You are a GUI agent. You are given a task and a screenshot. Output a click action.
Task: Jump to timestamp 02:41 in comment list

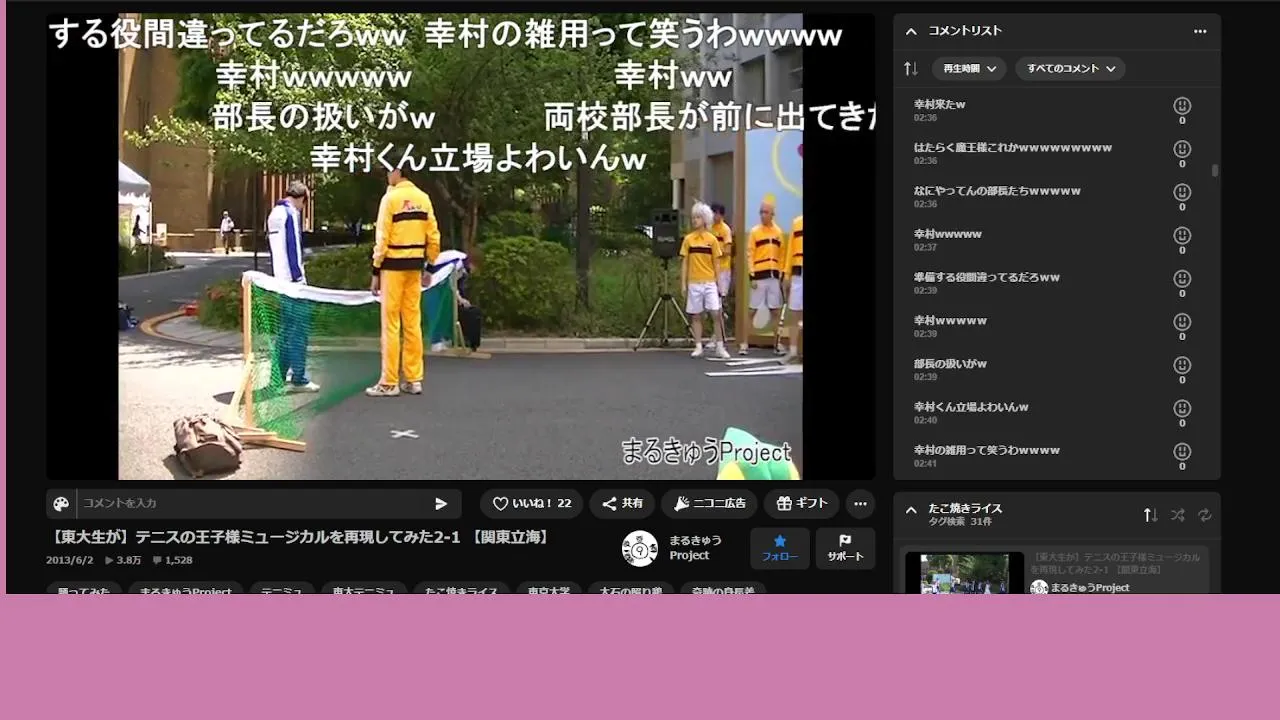click(925, 463)
